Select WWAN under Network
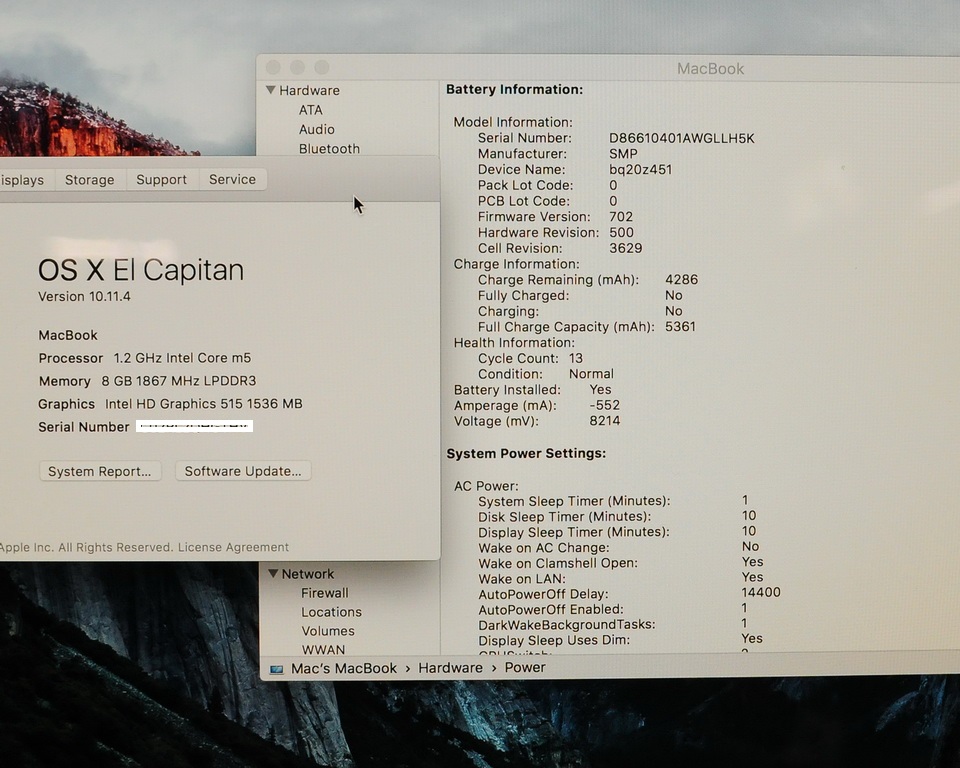Image resolution: width=960 pixels, height=768 pixels. (x=323, y=649)
